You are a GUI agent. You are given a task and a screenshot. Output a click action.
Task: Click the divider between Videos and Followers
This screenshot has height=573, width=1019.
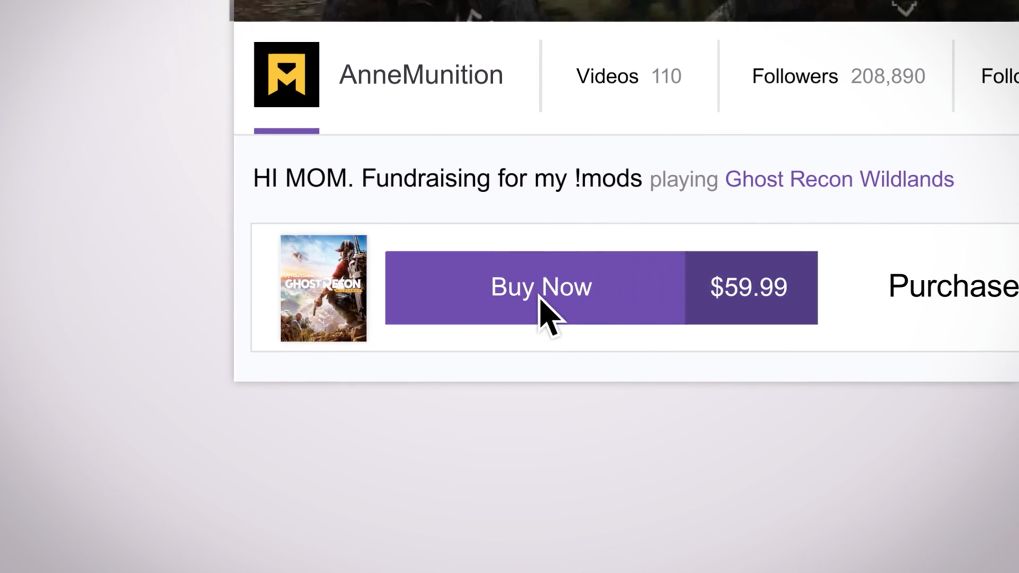pos(718,76)
